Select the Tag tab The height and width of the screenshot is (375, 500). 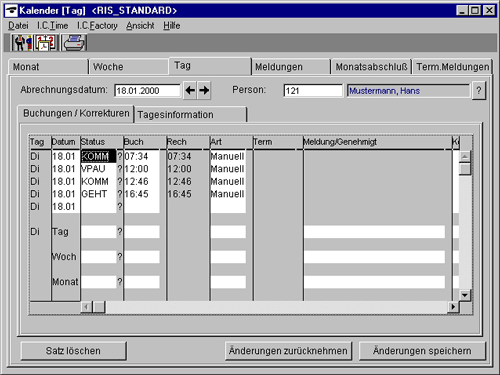coord(210,66)
